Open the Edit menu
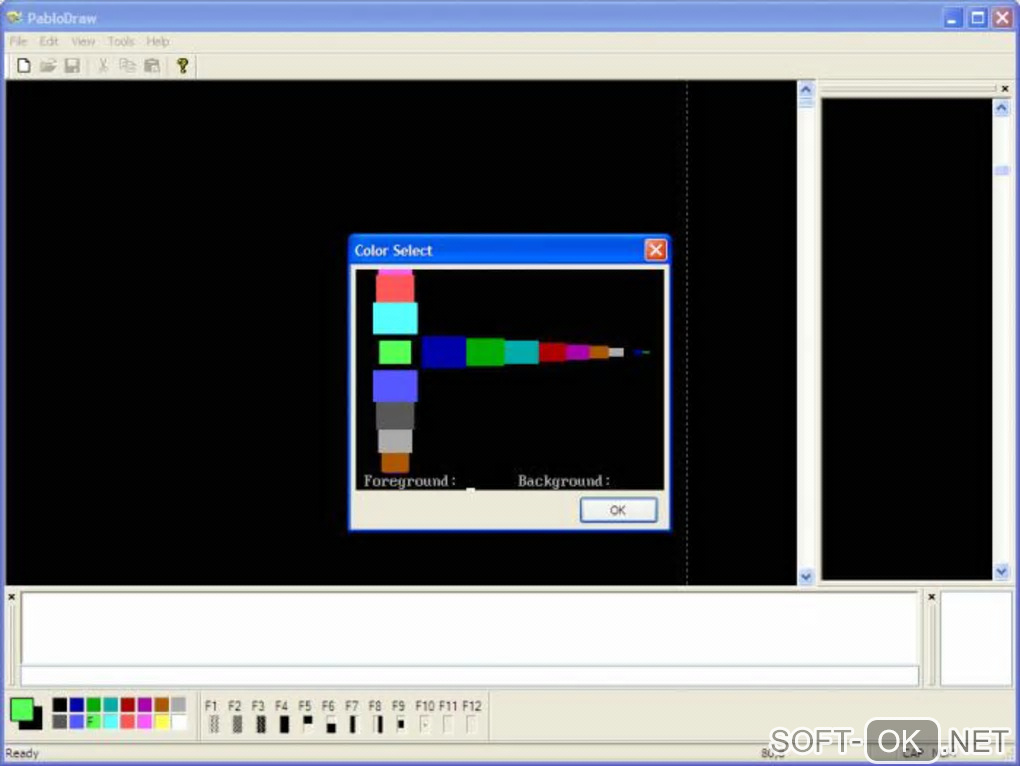The image size is (1020, 766). [x=49, y=41]
